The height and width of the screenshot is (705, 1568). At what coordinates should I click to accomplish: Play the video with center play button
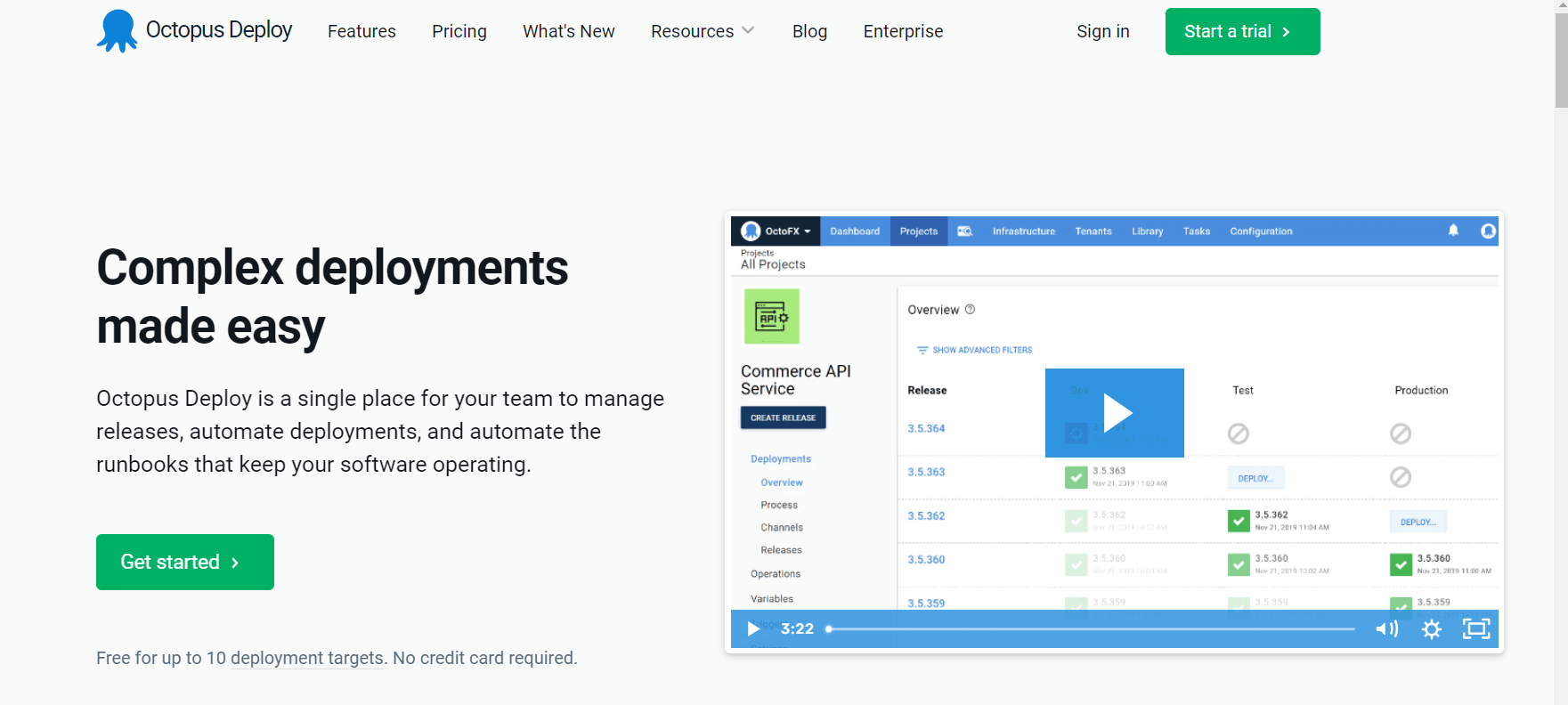coord(1115,413)
